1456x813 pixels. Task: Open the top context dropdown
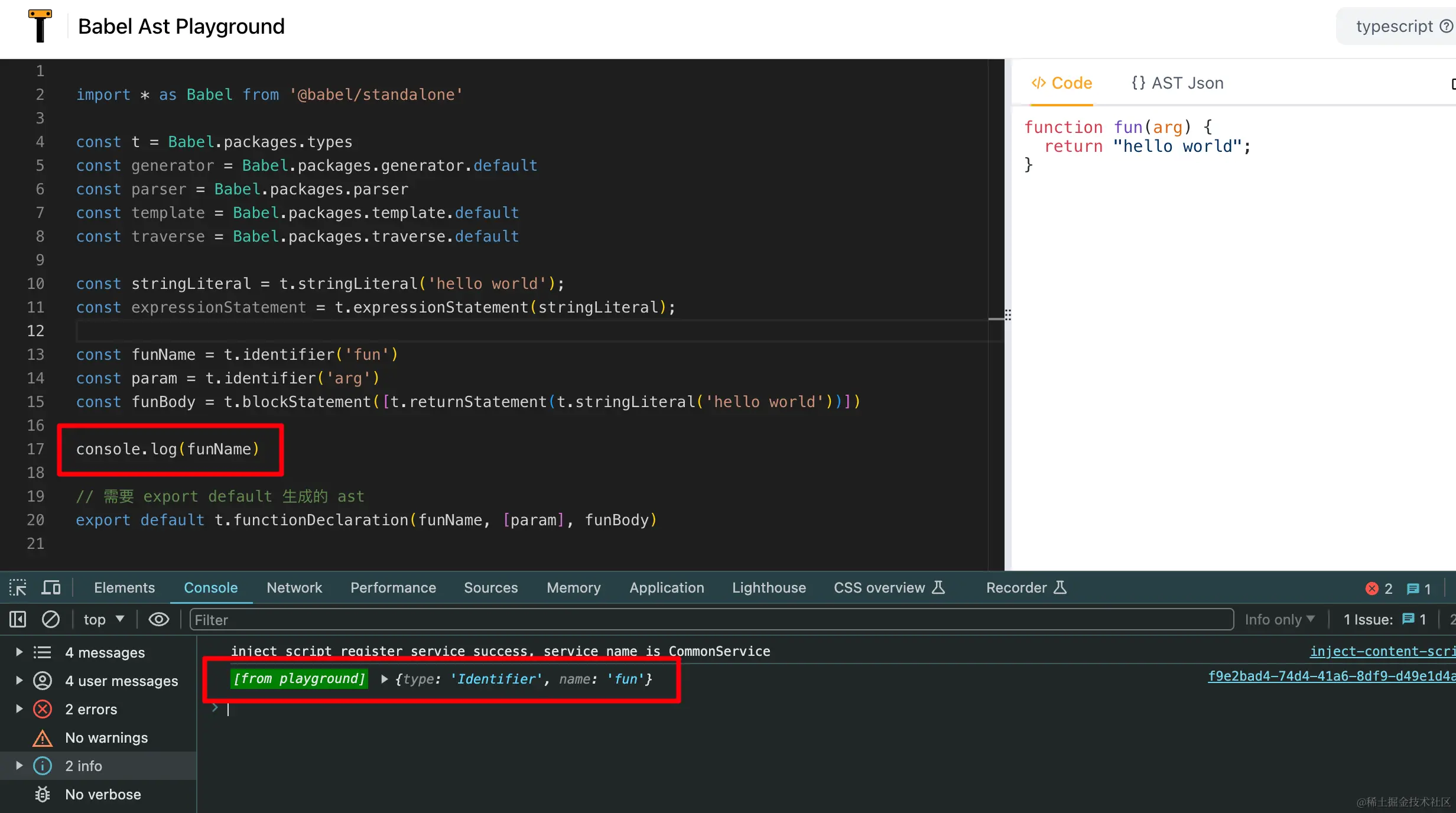pos(104,619)
